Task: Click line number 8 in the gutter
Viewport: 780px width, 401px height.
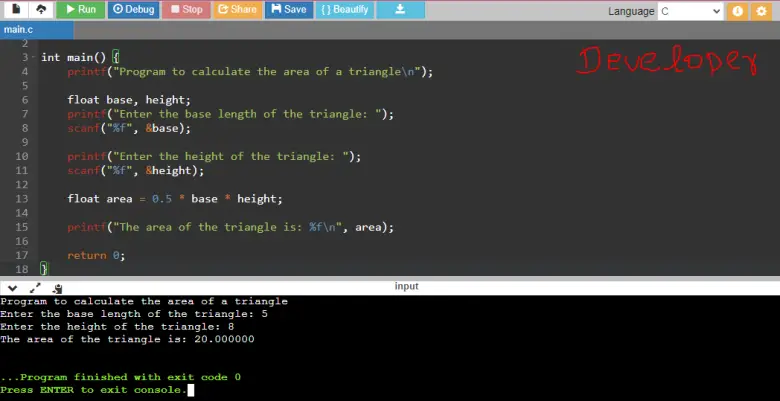Action: click(x=25, y=128)
